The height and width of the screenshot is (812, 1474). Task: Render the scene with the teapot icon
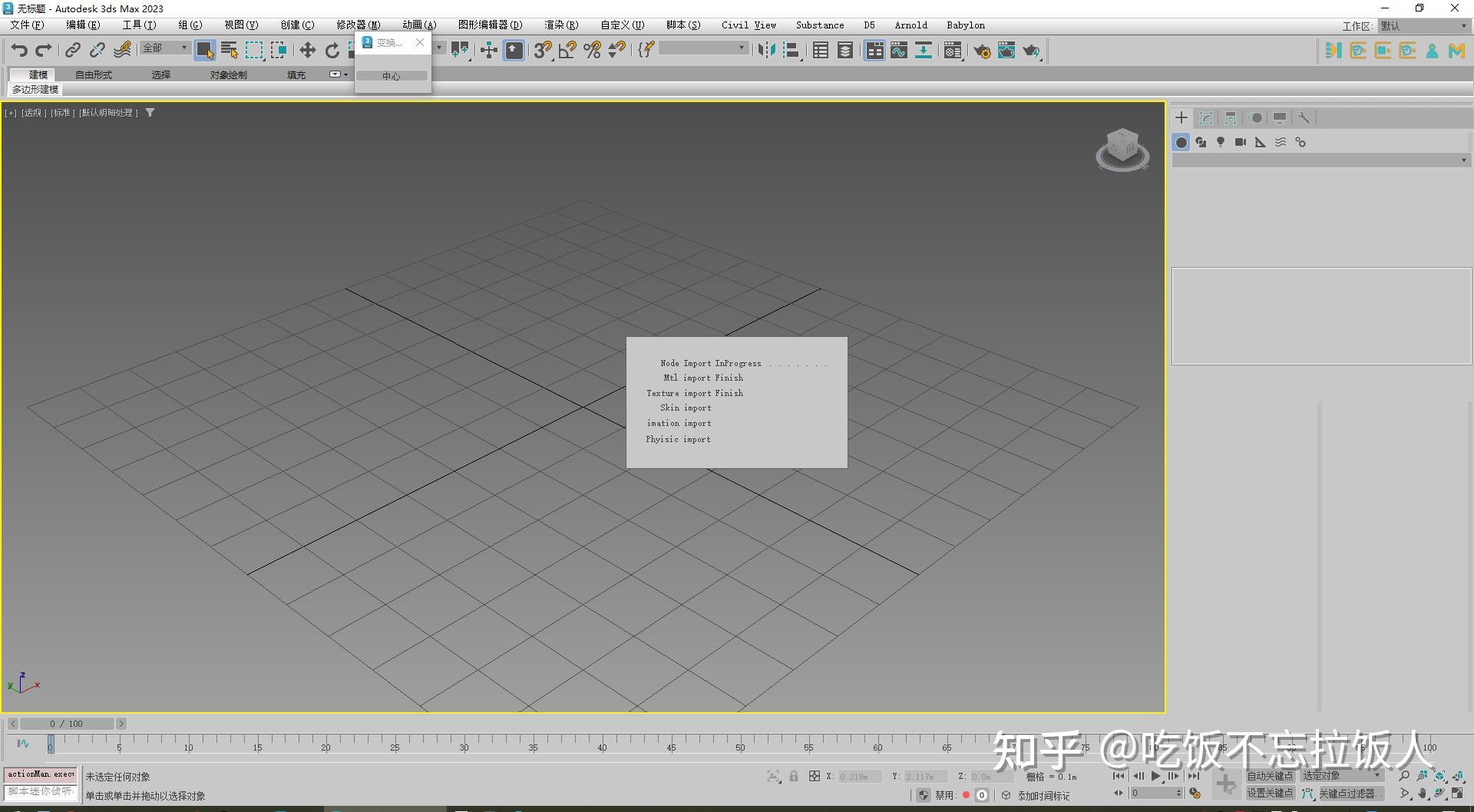(1032, 51)
